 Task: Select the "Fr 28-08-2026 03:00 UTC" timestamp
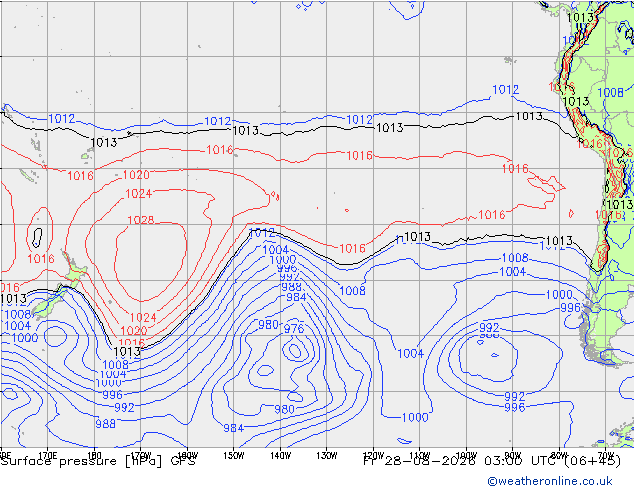(x=461, y=461)
